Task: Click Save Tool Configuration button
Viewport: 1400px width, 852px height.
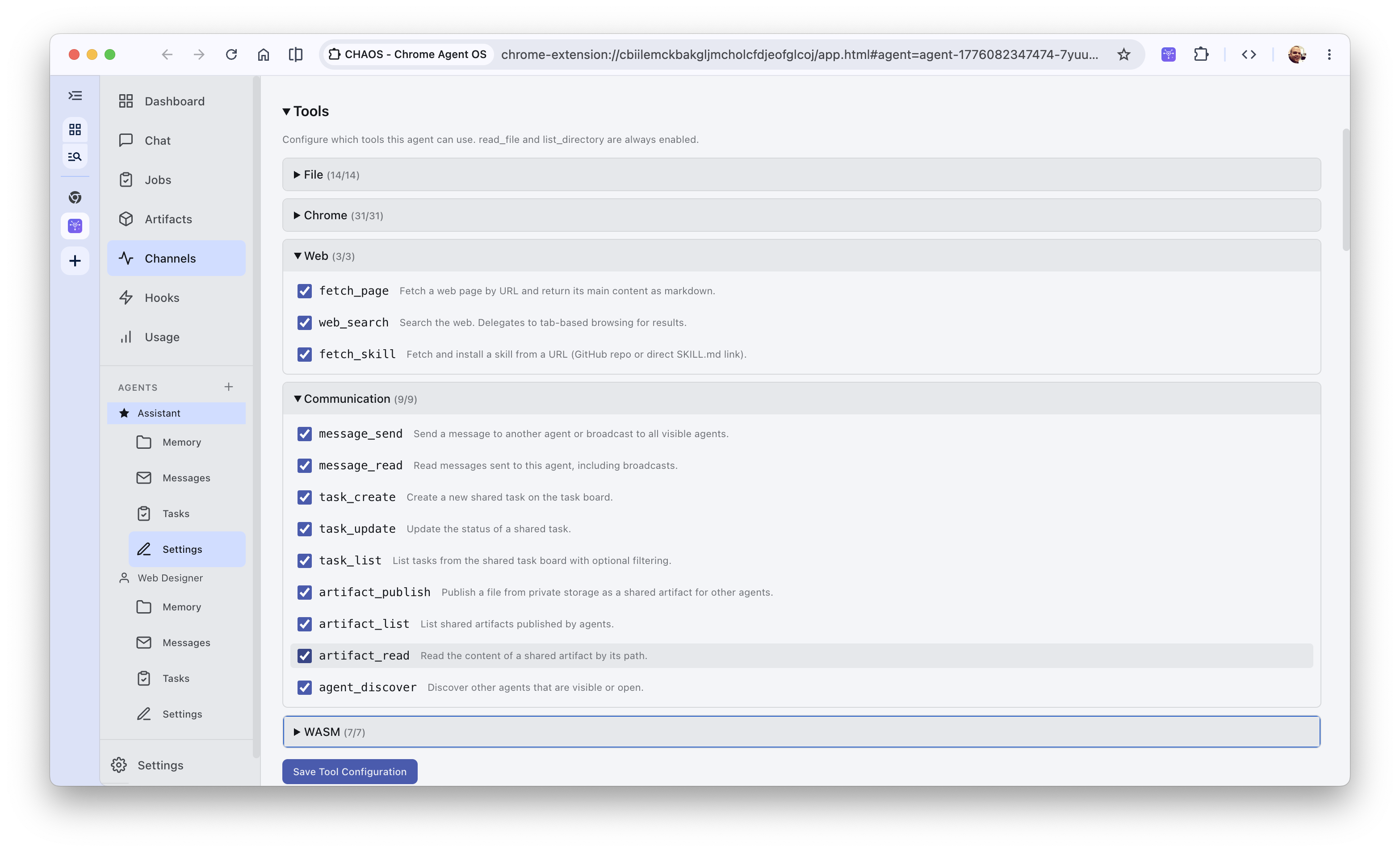Action: coord(349,771)
